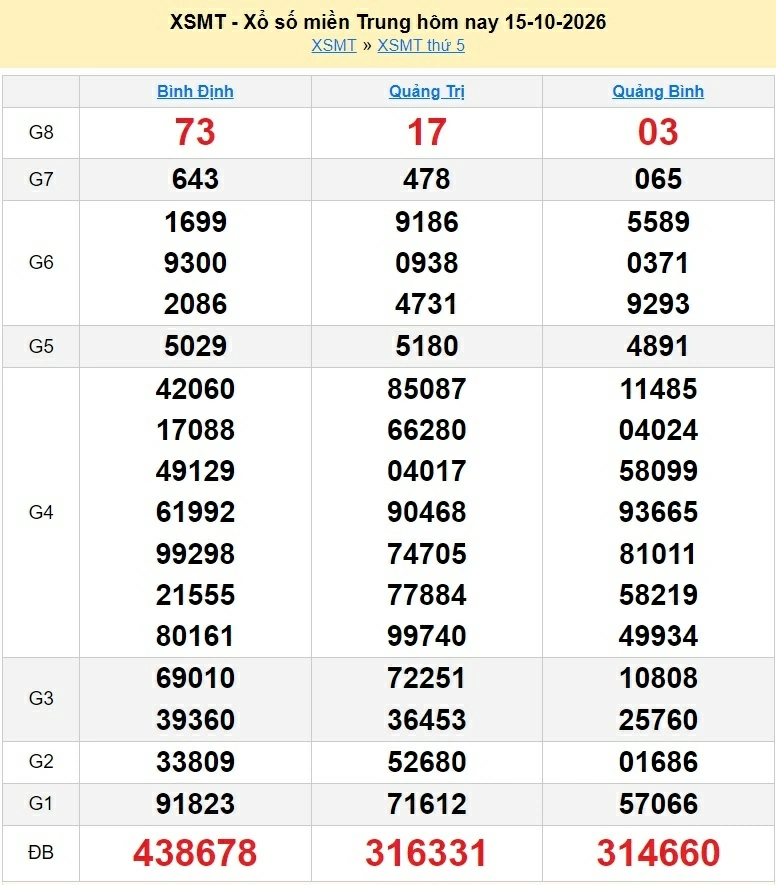The image size is (776, 885).
Task: Click the G4 number 77884
Action: pyautogui.click(x=427, y=595)
